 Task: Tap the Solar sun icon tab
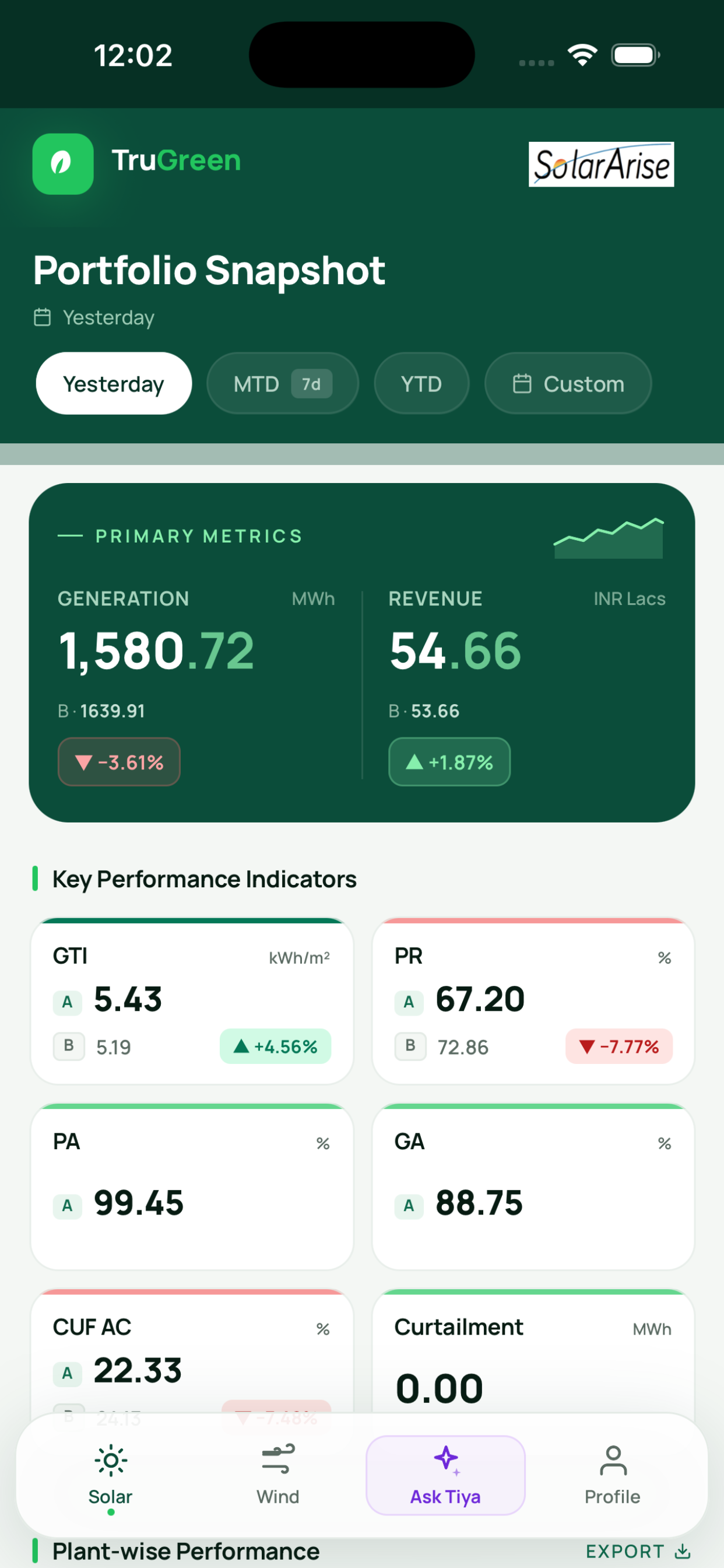111,1460
